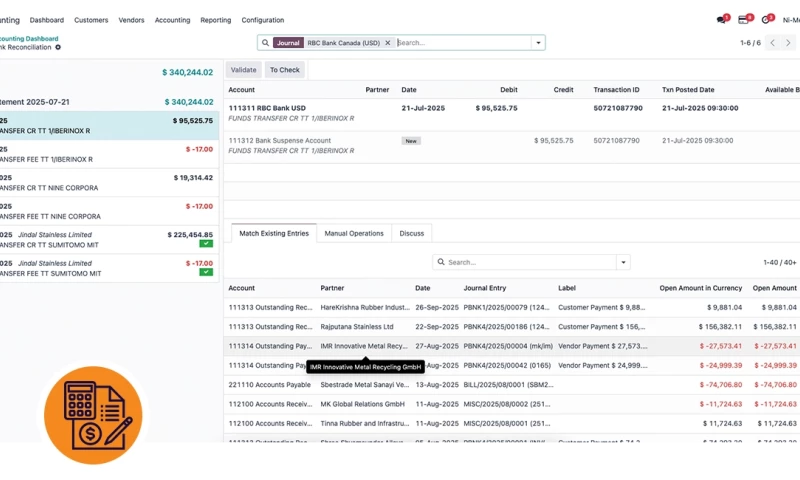Open the messages chat icon in top bar
The width and height of the screenshot is (800, 480).
point(721,20)
